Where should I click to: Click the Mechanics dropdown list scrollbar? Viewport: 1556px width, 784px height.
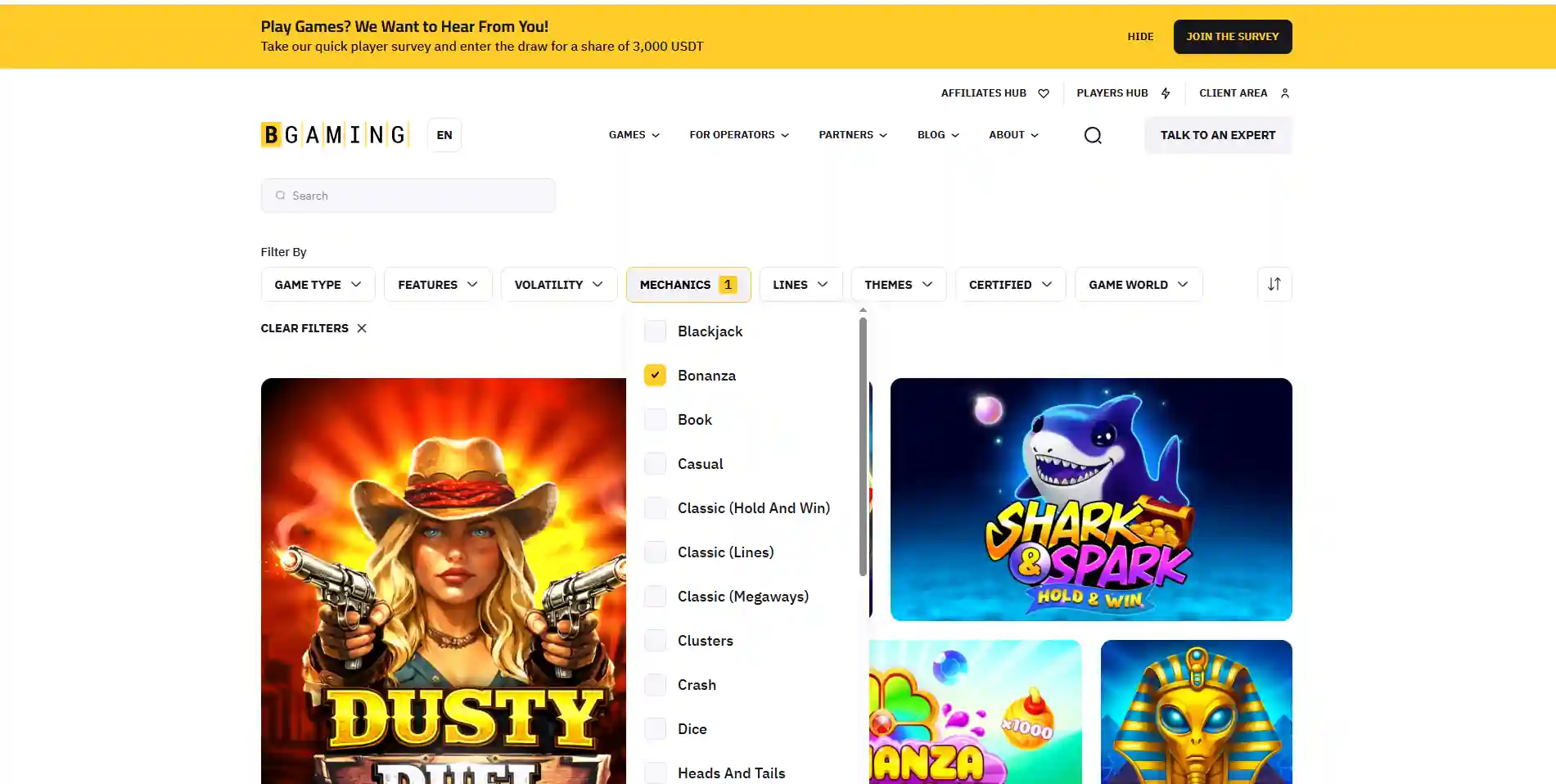coord(863,447)
